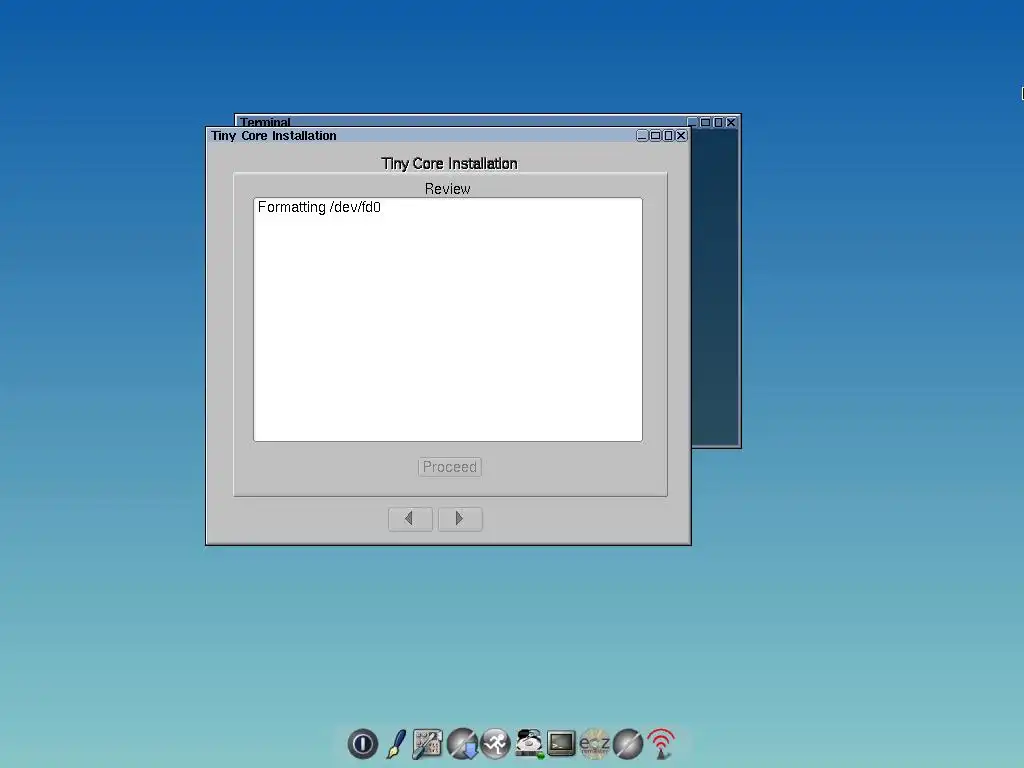Click the Proceed button
Viewport: 1024px width, 768px height.
coord(450,467)
